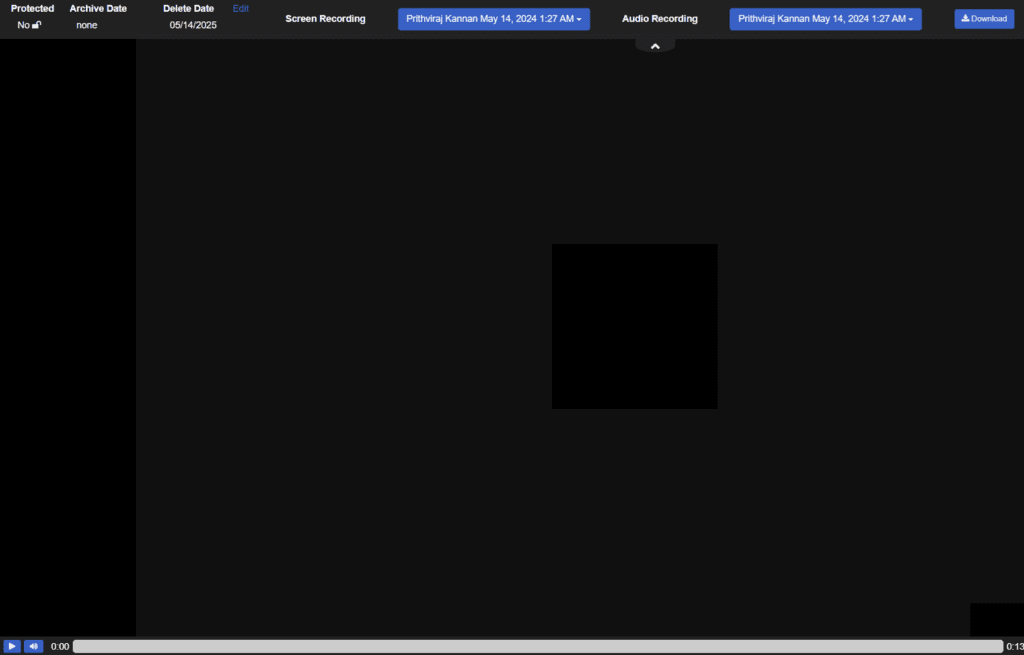Click the black video preview area
1024x655 pixels.
(634, 326)
